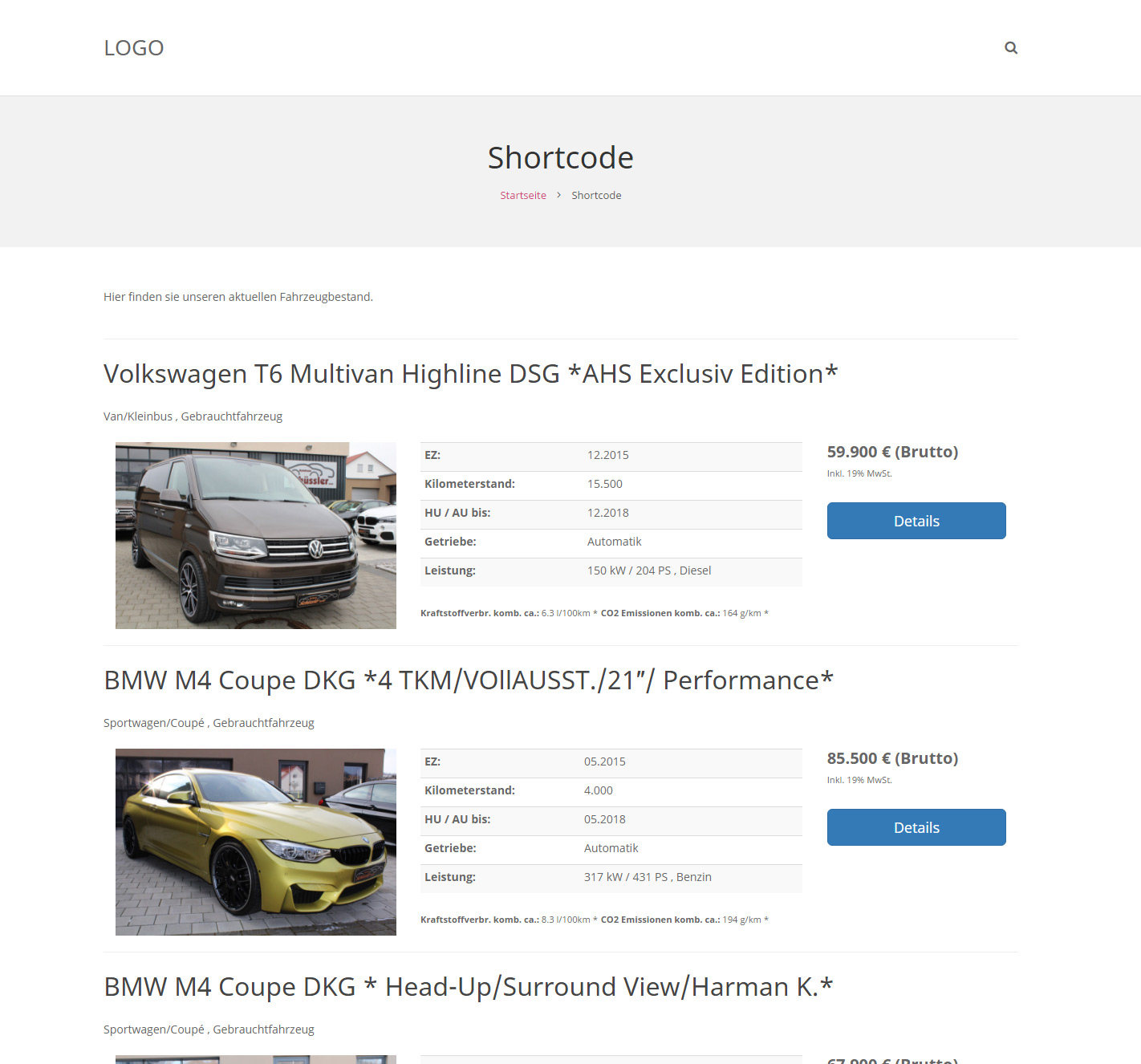
Task: Click Sportwagen/Coupé category under 4 TKM listing
Action: click(209, 723)
